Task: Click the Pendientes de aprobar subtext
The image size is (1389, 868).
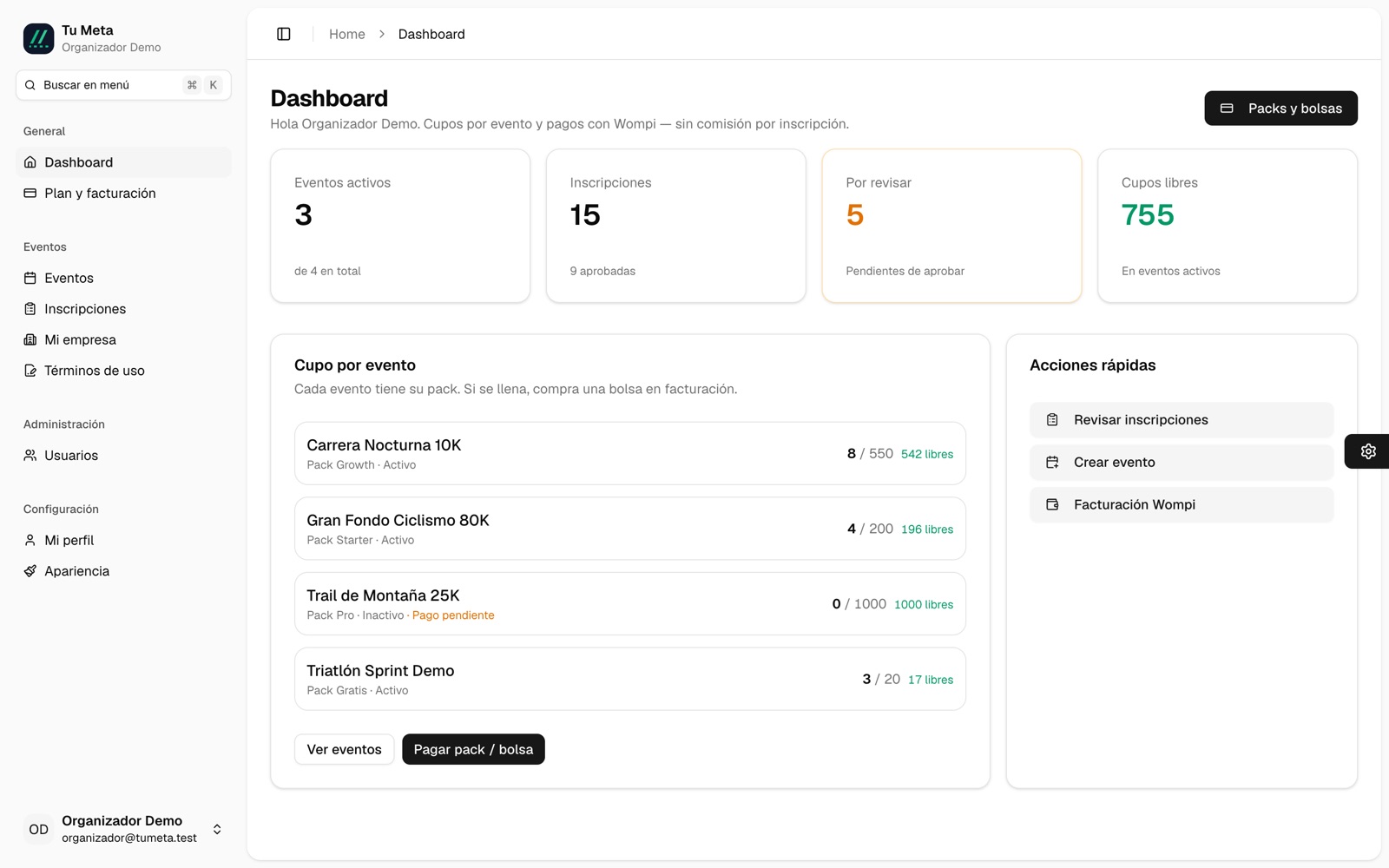Action: [x=905, y=271]
